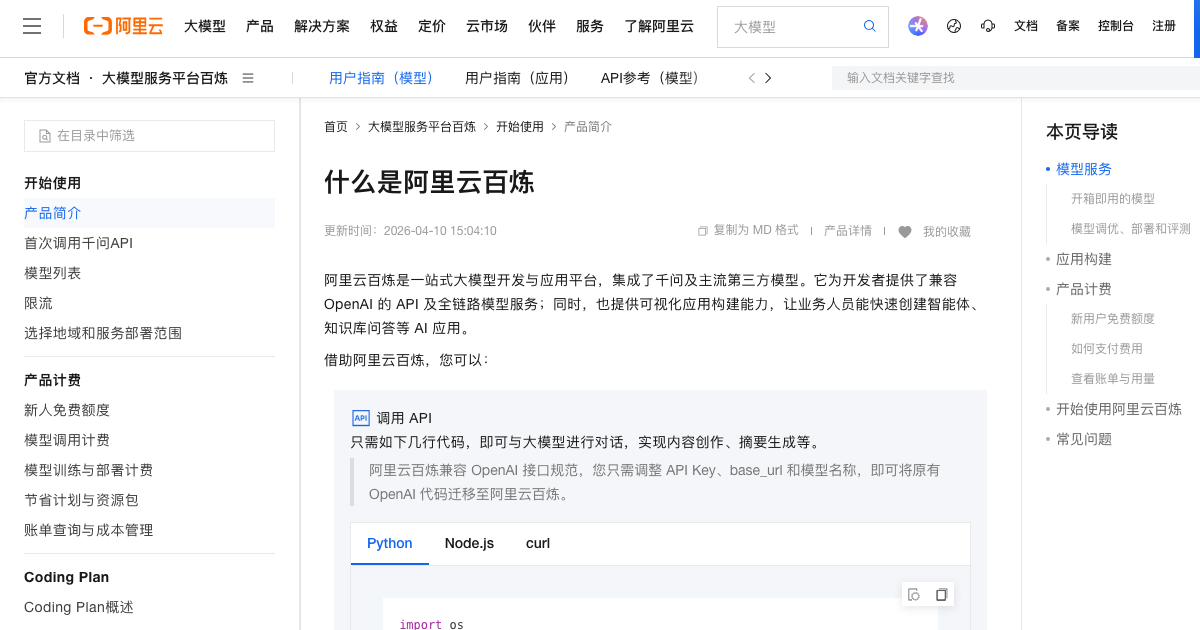Open the AI assistant star icon
This screenshot has width=1200, height=630.
[x=917, y=26]
